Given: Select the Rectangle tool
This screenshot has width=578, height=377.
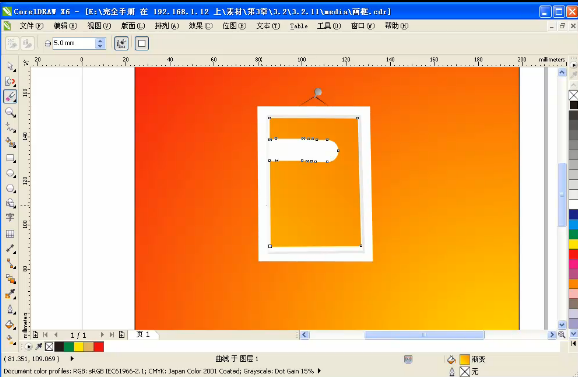Looking at the screenshot, I should pos(10,158).
